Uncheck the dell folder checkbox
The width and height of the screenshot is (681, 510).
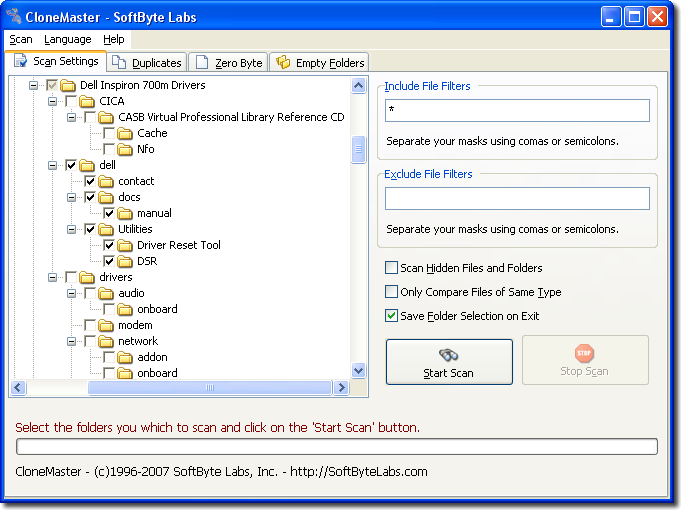click(71, 165)
